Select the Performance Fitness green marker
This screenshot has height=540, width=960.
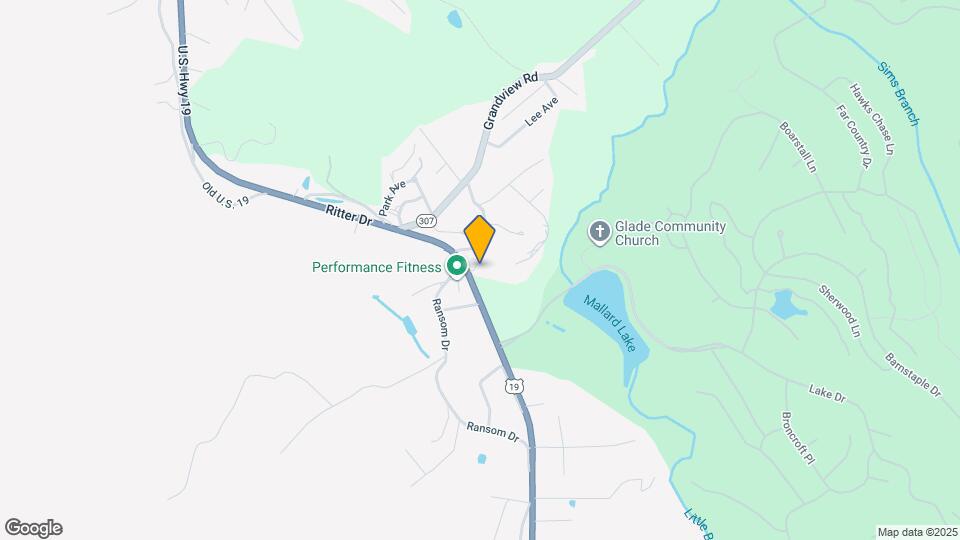pos(456,267)
